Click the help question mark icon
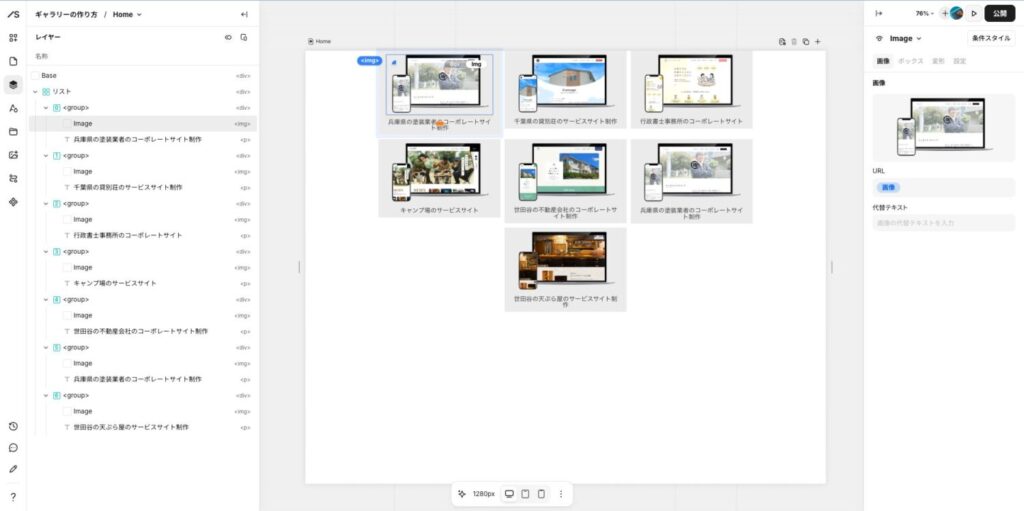 [x=13, y=496]
